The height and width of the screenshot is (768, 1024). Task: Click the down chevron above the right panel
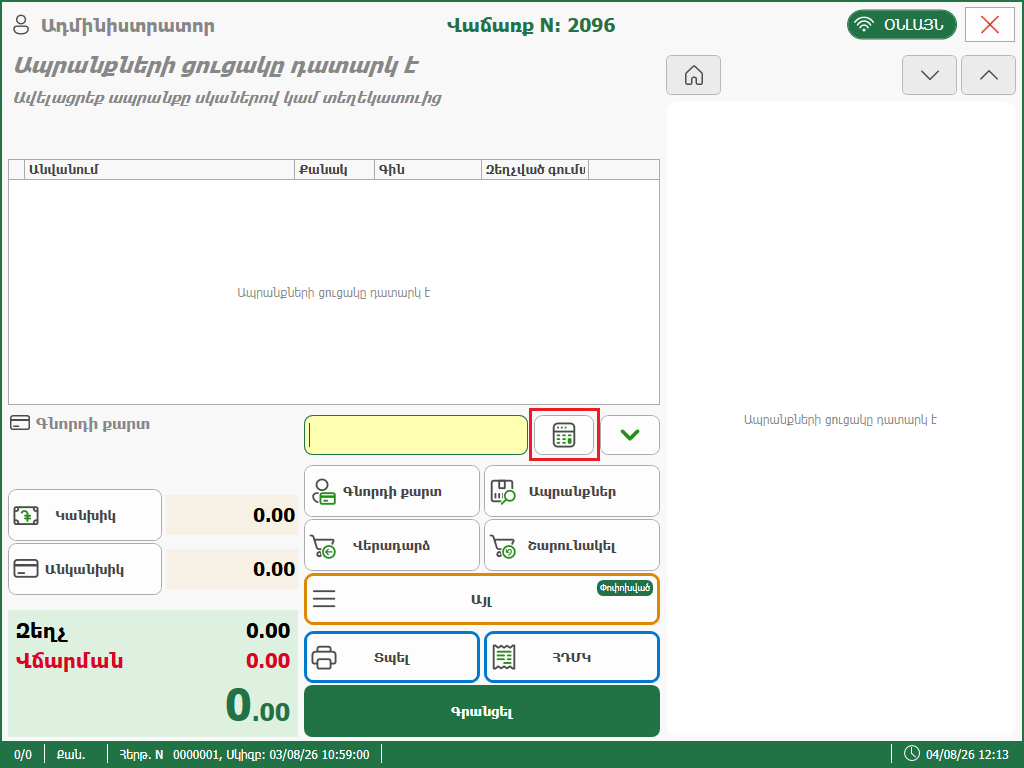tap(929, 75)
